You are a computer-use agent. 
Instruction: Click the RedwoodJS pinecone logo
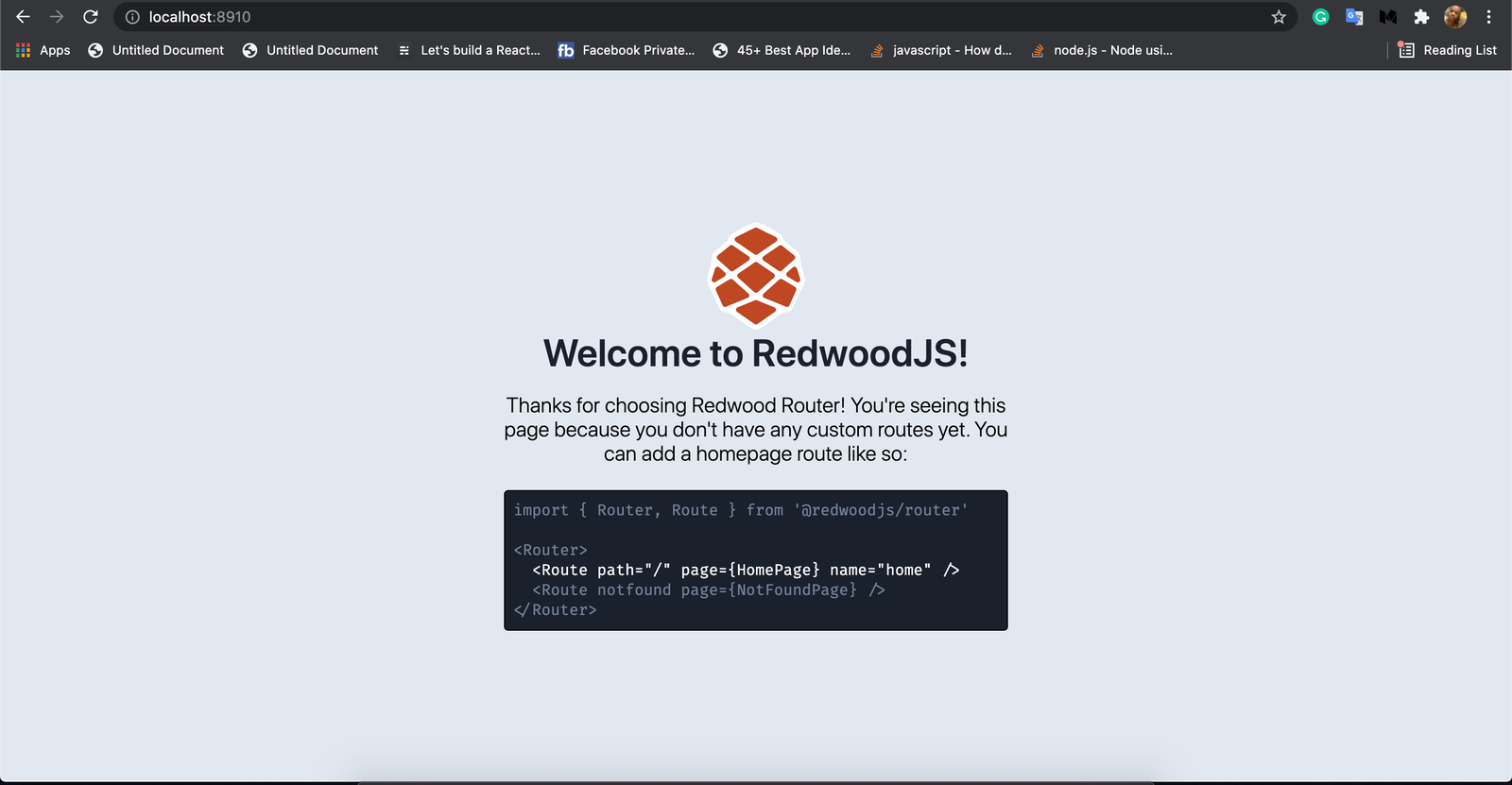pos(756,275)
